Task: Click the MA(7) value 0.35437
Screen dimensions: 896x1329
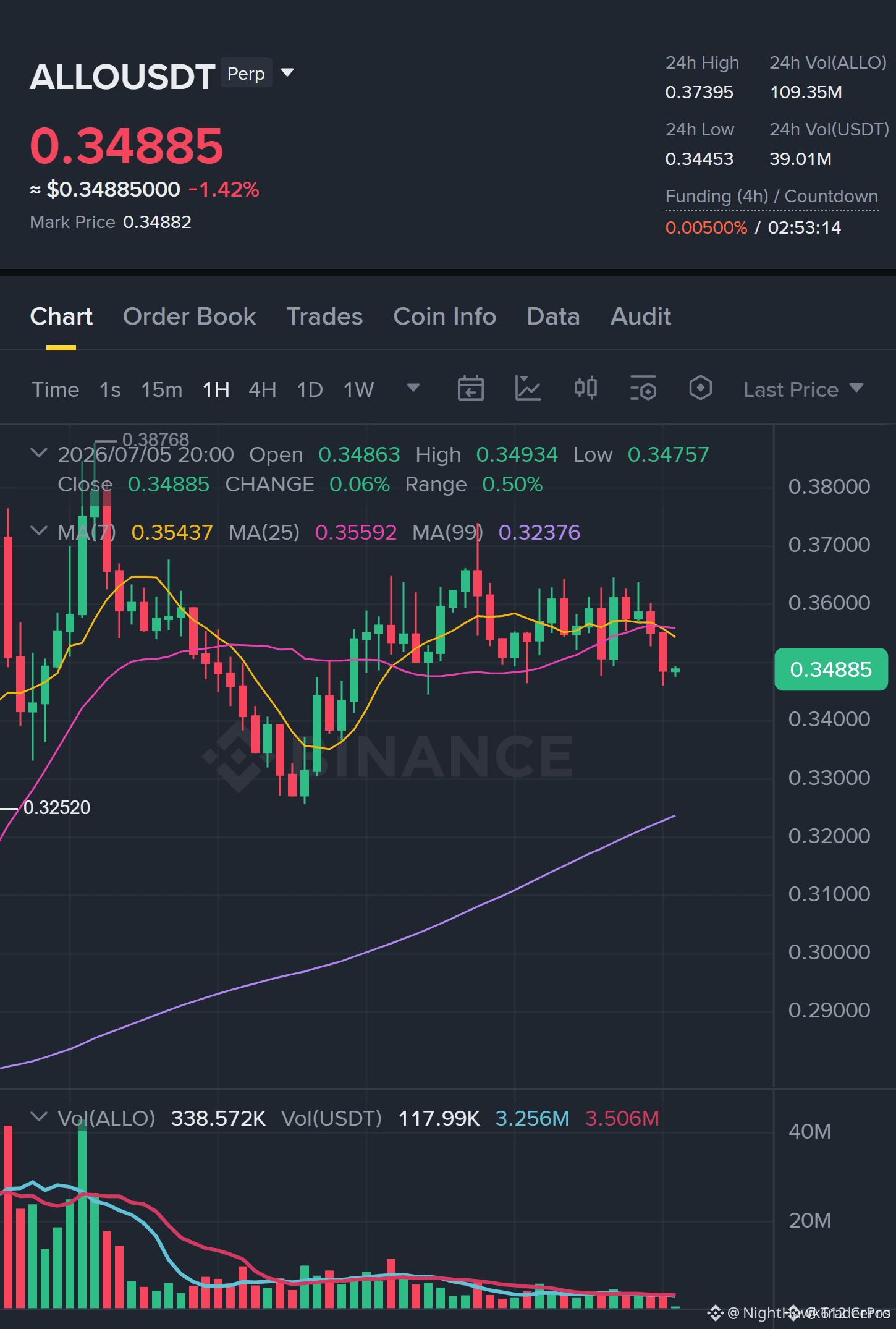Action: coord(172,532)
